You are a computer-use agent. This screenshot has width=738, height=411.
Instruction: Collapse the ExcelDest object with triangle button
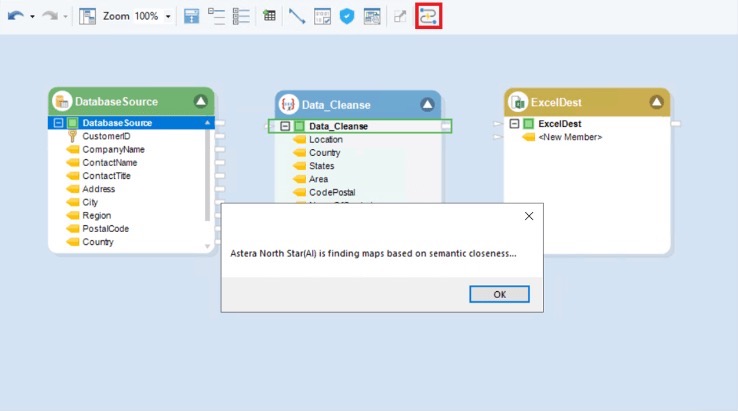657,102
